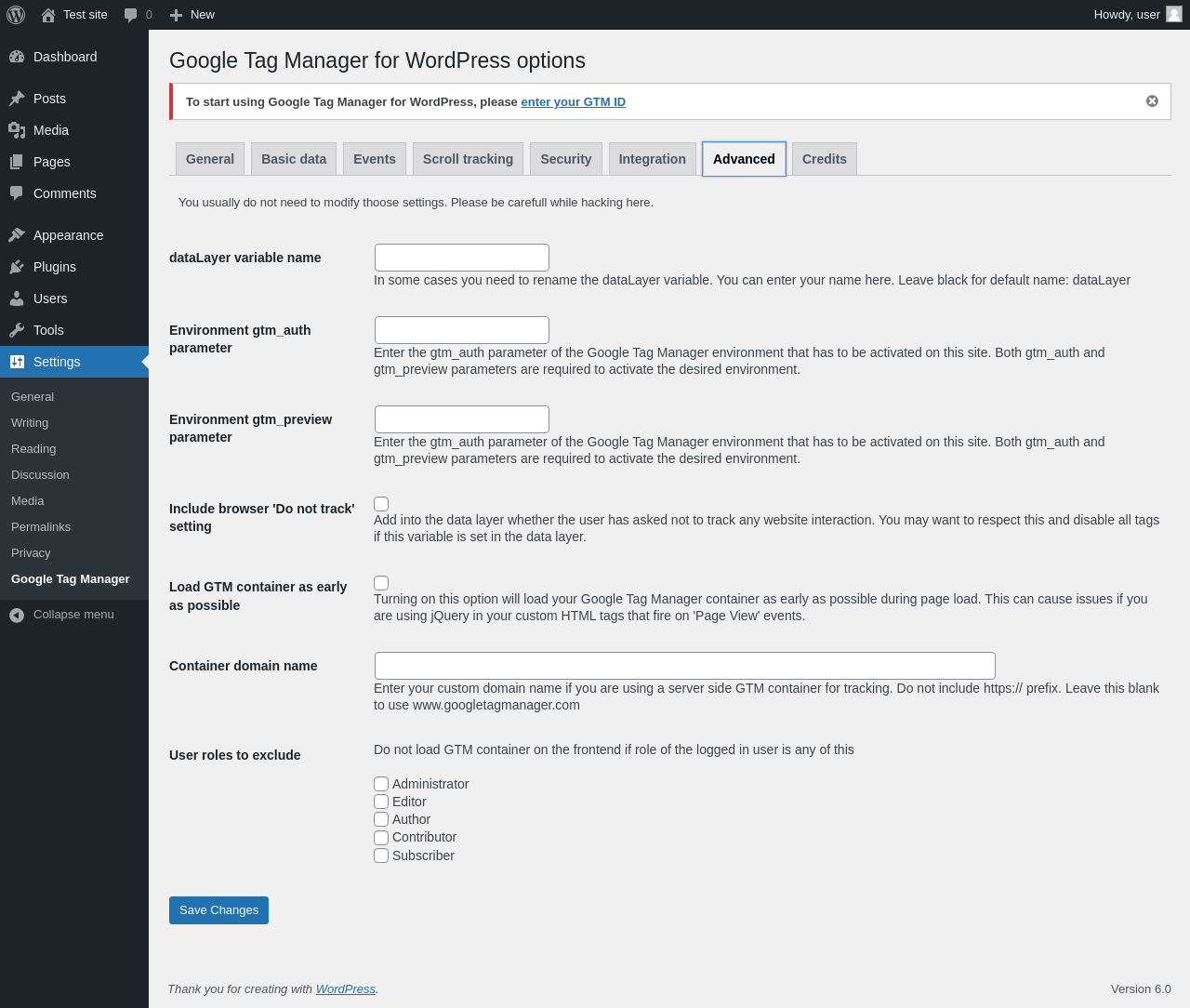The image size is (1190, 1008).
Task: Click the WordPress logo icon
Action: [16, 15]
